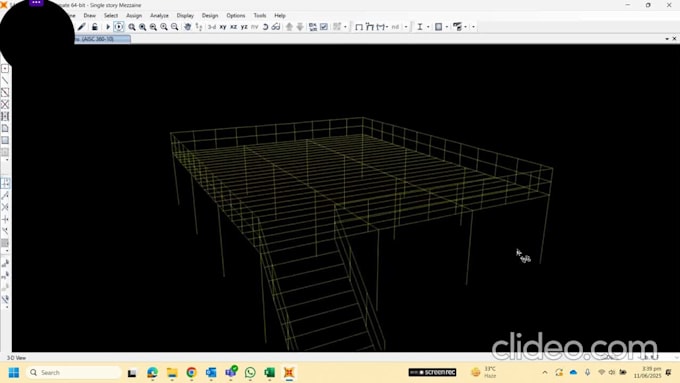Select the Draw Rectangular Area tool

[5, 140]
